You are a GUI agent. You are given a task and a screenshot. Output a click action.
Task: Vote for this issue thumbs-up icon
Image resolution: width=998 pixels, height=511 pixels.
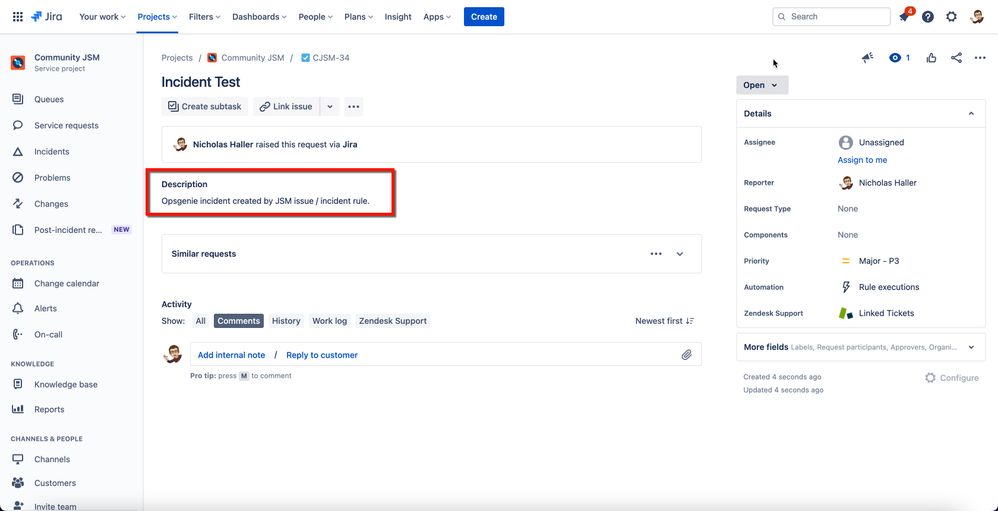tap(931, 58)
